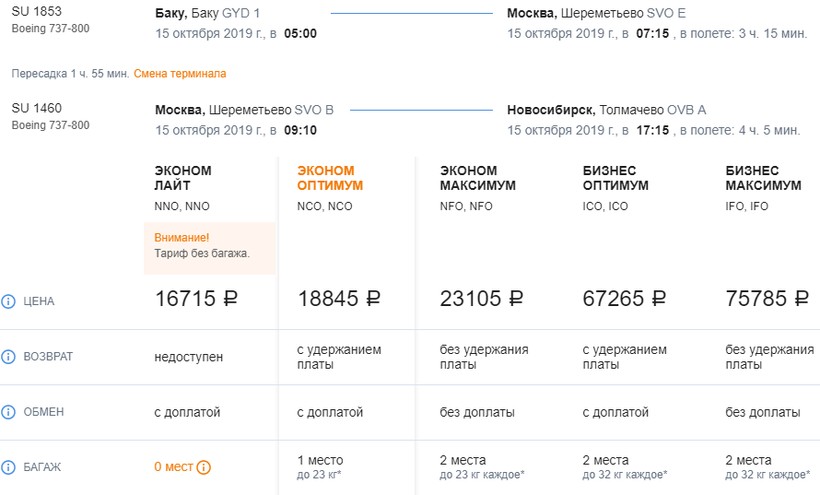Select the 18845 ₽ price
The width and height of the screenshot is (820, 495).
pyautogui.click(x=340, y=298)
